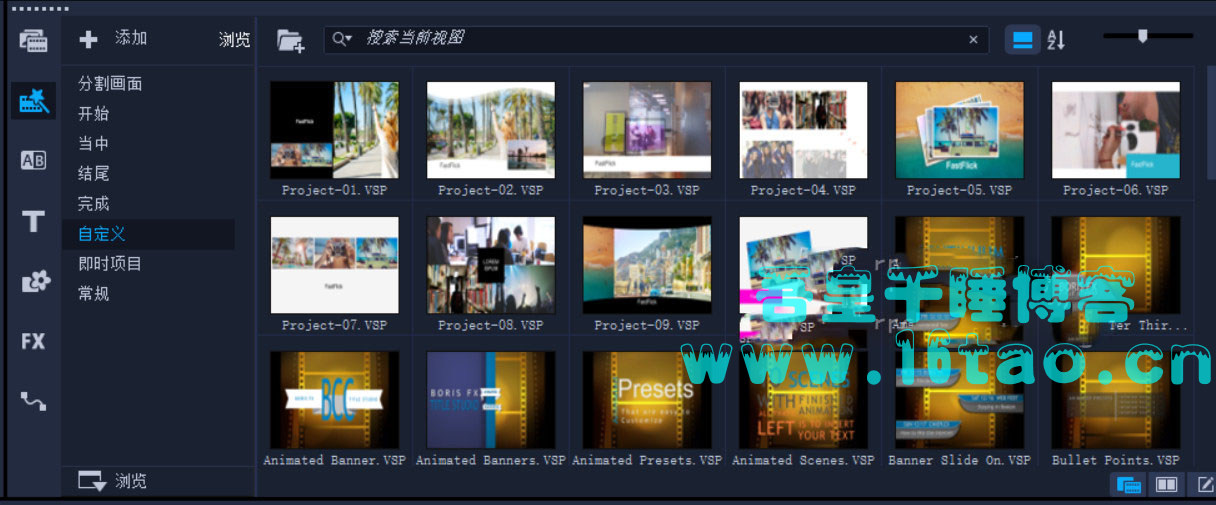Open the Title T library icon
The width and height of the screenshot is (1216, 505).
[33, 221]
